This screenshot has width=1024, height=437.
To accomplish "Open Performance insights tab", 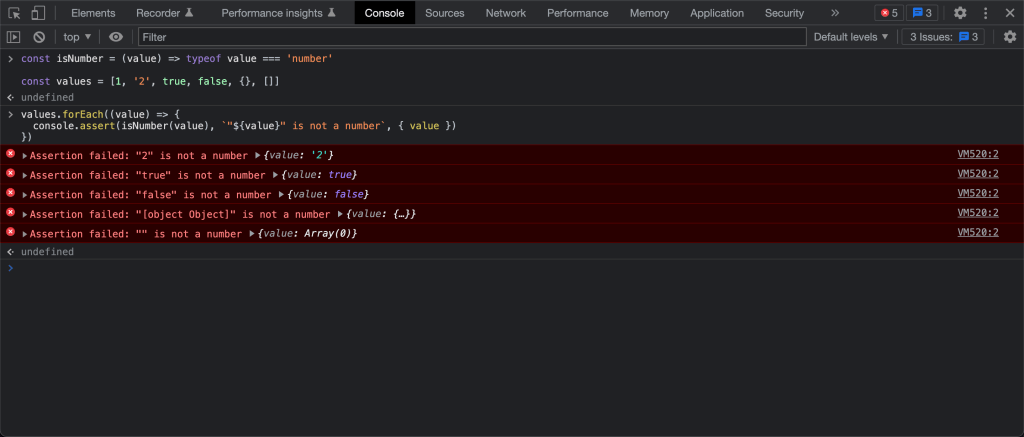I will click(x=278, y=13).
